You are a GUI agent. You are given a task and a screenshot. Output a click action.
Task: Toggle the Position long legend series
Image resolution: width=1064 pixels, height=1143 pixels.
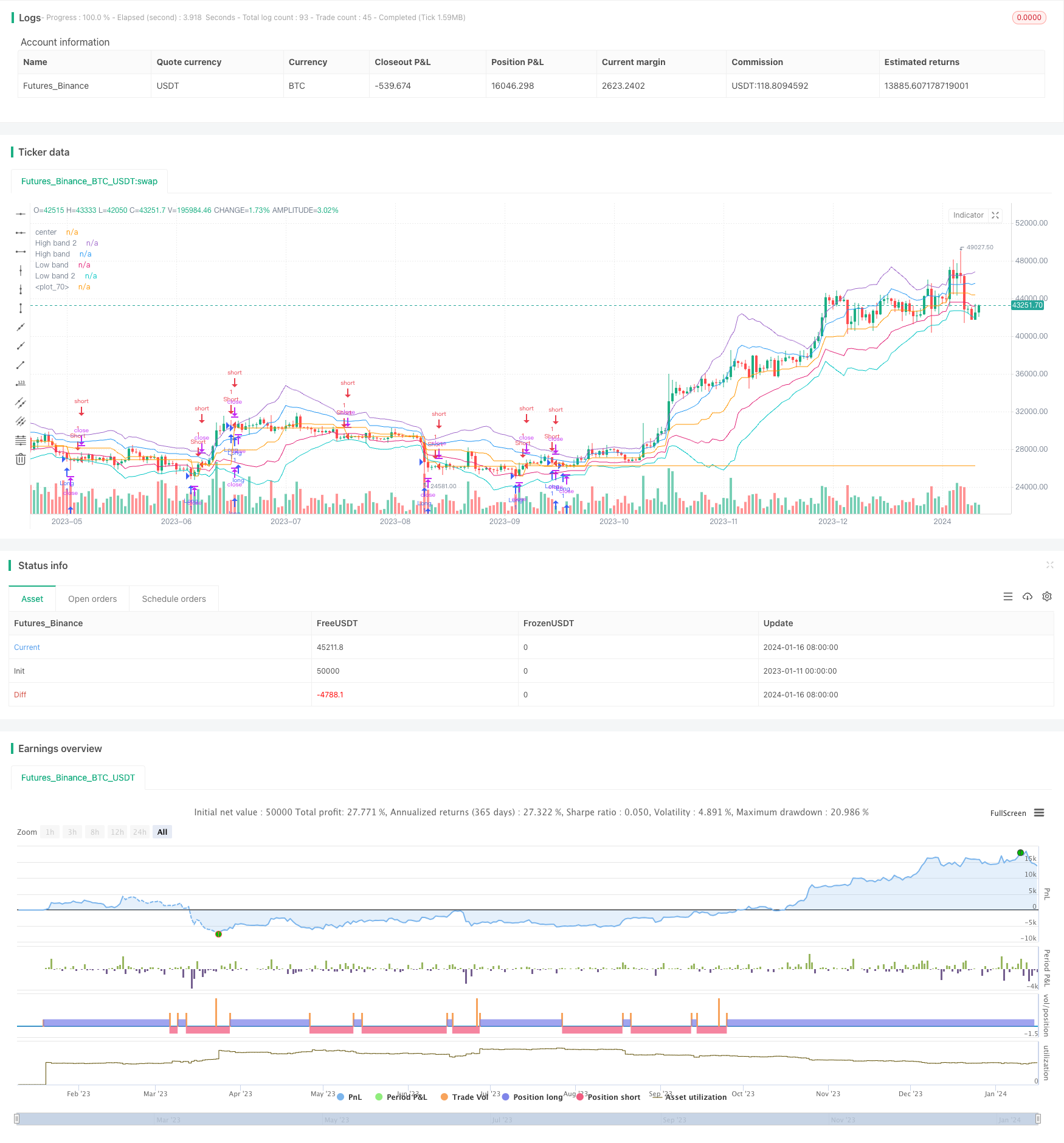tap(532, 1097)
